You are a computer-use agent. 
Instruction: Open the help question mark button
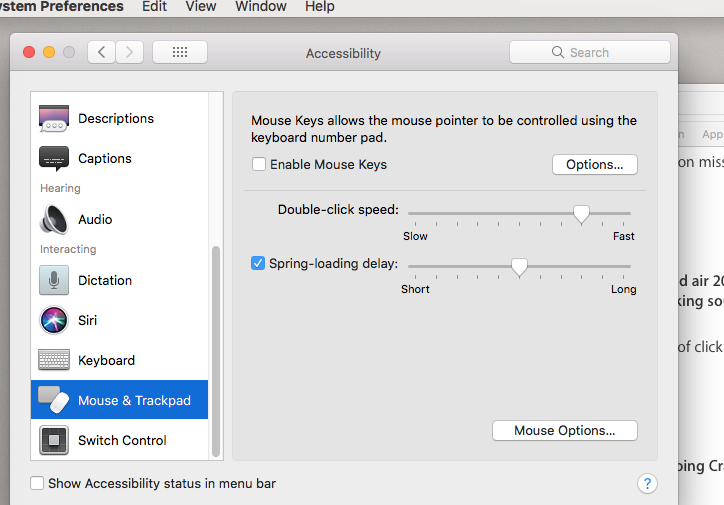click(x=647, y=484)
